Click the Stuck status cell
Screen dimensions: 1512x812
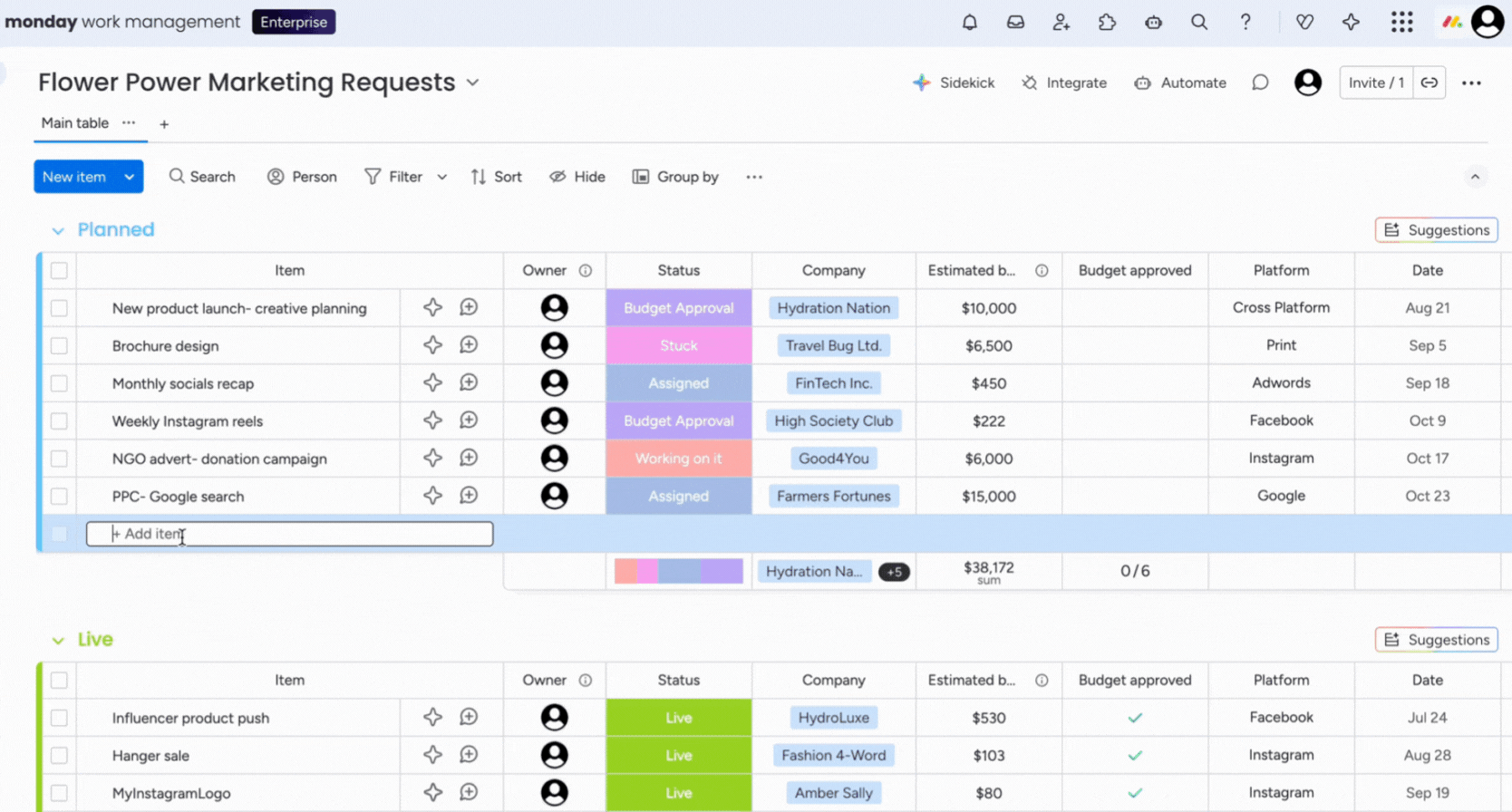(678, 345)
